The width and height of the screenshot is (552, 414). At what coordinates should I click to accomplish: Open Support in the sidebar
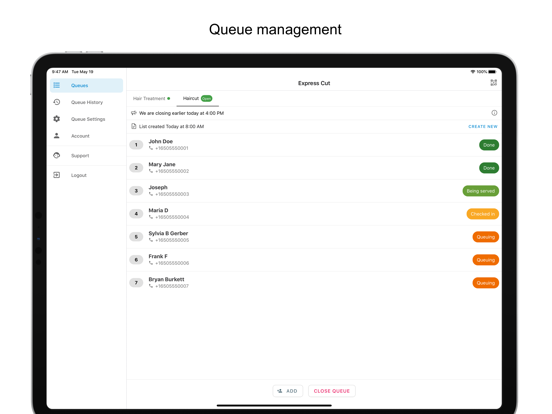[86, 156]
